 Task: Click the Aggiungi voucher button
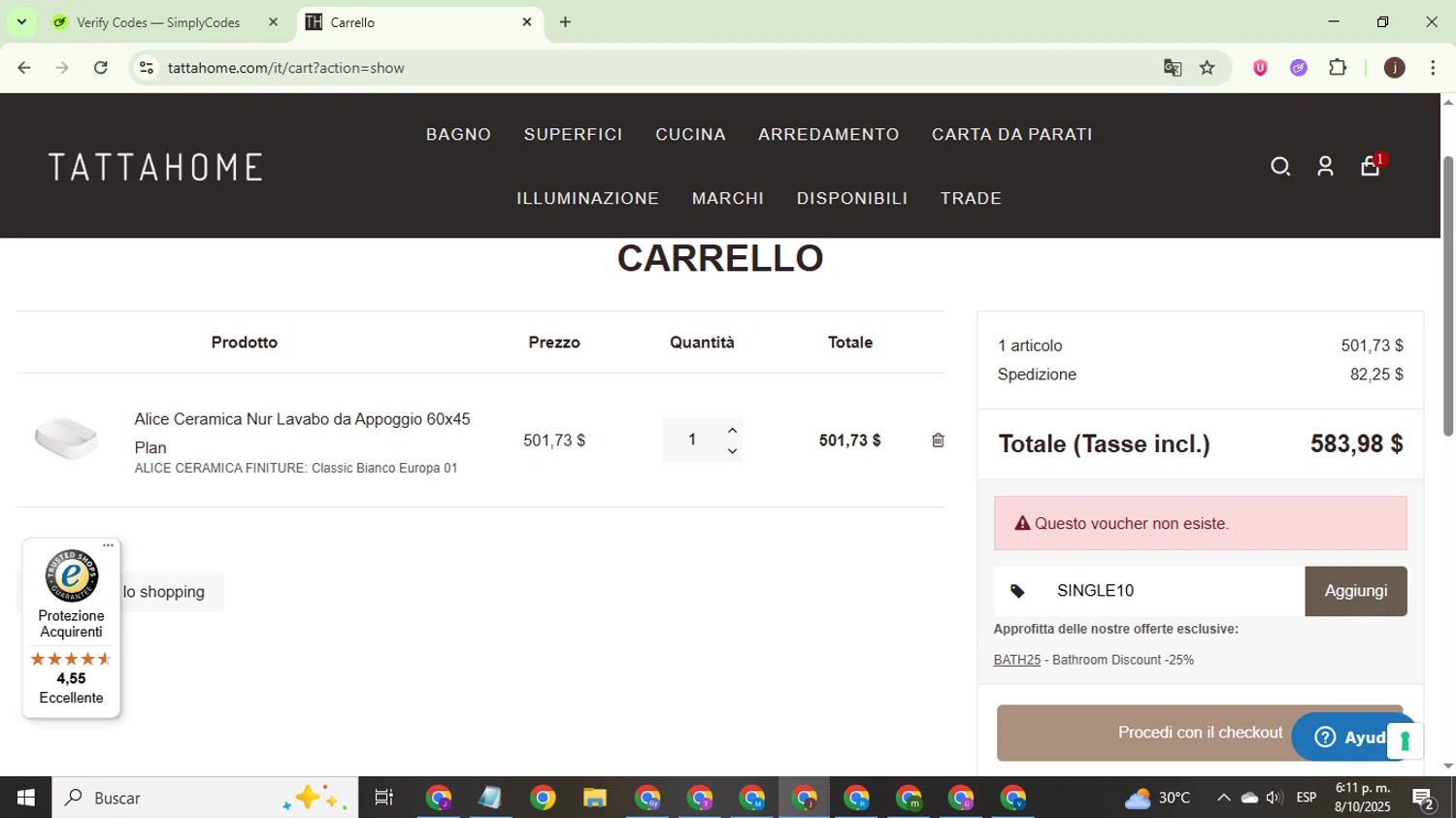click(x=1356, y=591)
